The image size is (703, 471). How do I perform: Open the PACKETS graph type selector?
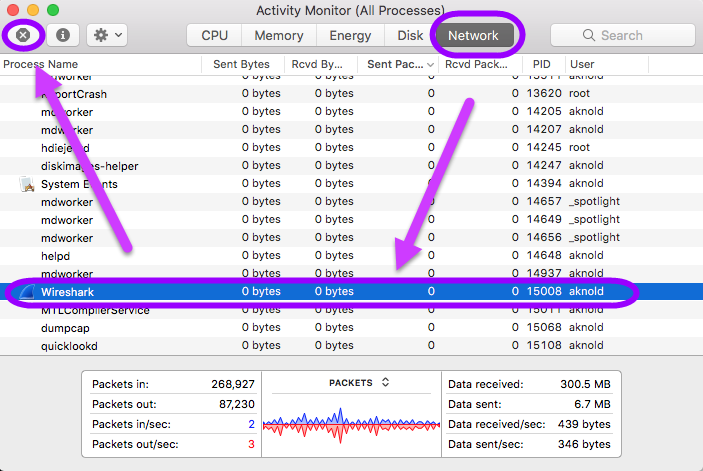tap(359, 383)
